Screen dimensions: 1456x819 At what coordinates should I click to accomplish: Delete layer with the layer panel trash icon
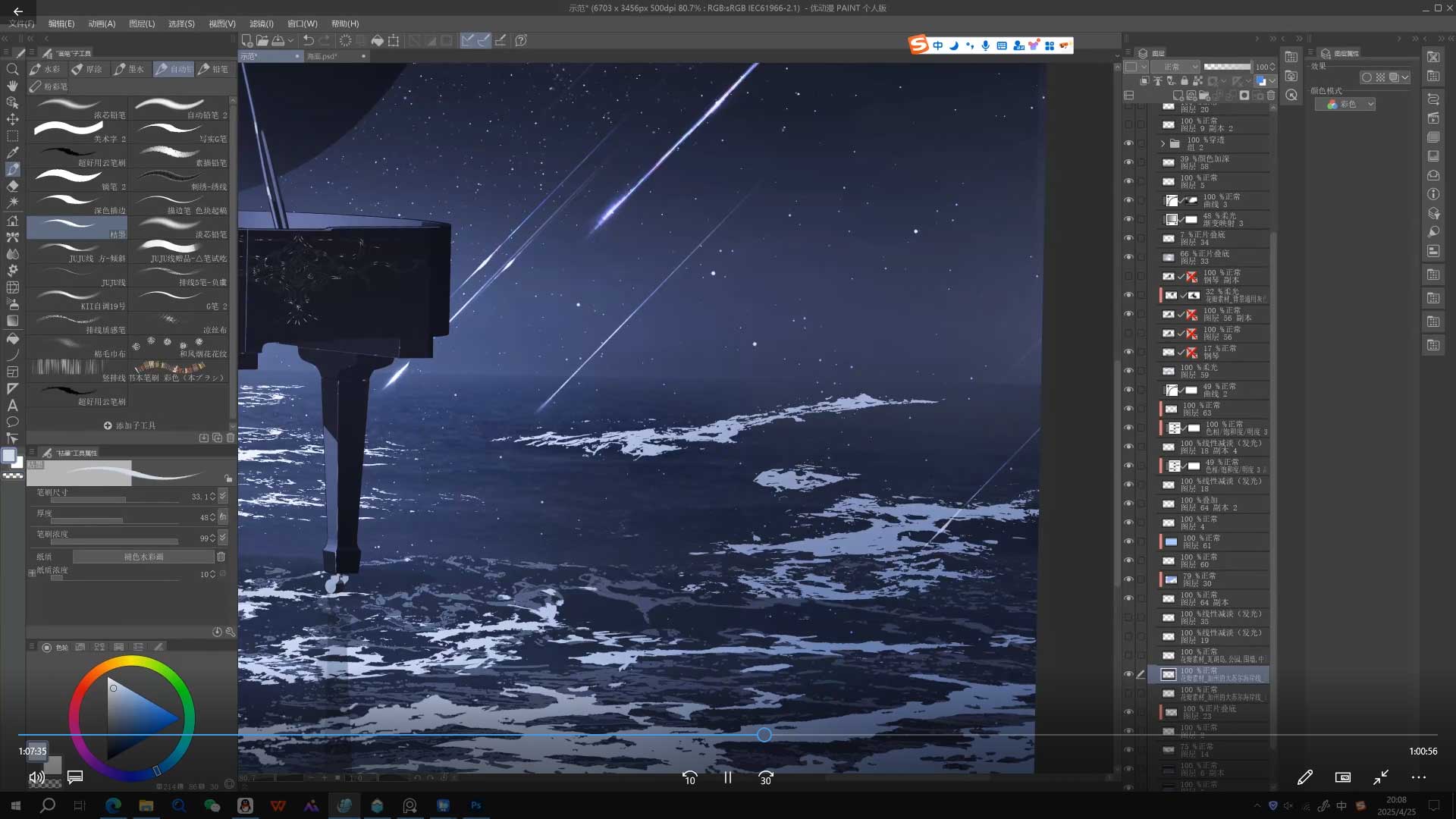point(1271,96)
